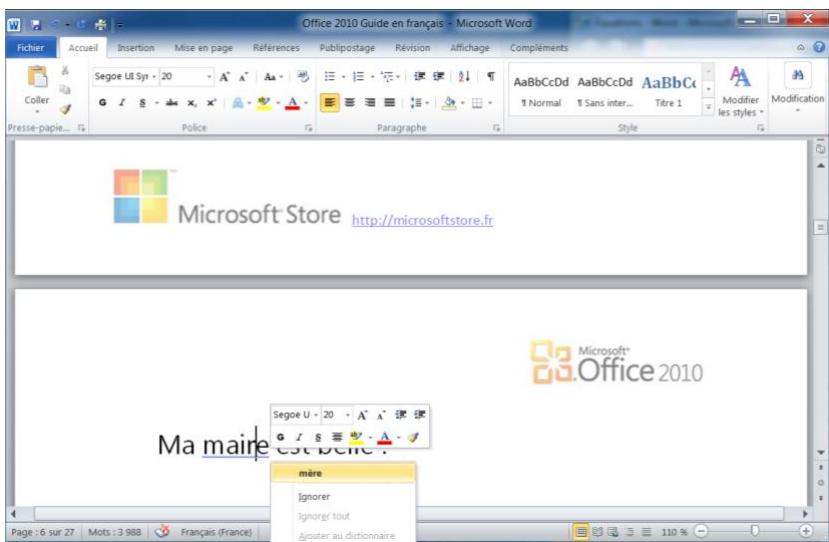
Task: Increase font size with ribbon grow-font icon
Action: (x=225, y=77)
